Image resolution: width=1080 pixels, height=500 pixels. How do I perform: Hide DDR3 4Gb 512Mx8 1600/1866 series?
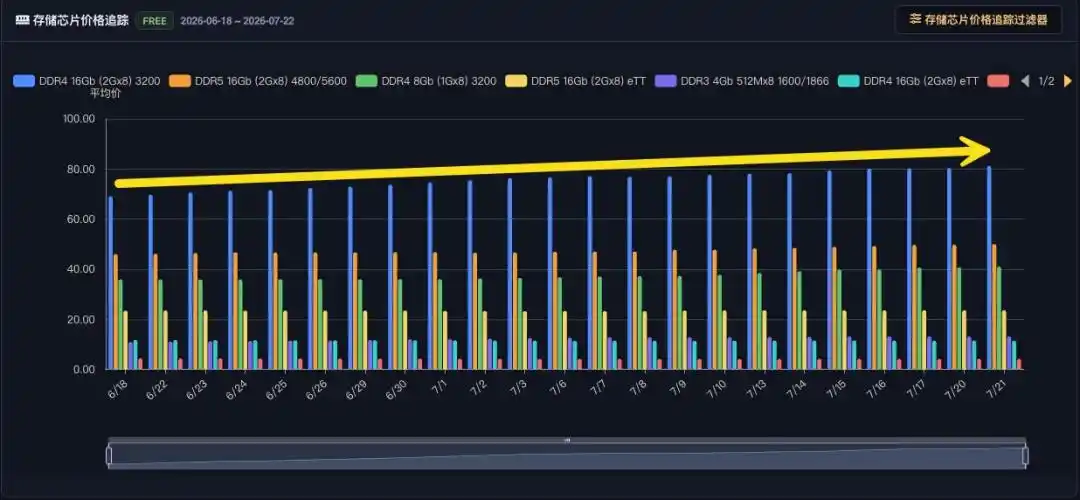pyautogui.click(x=742, y=81)
